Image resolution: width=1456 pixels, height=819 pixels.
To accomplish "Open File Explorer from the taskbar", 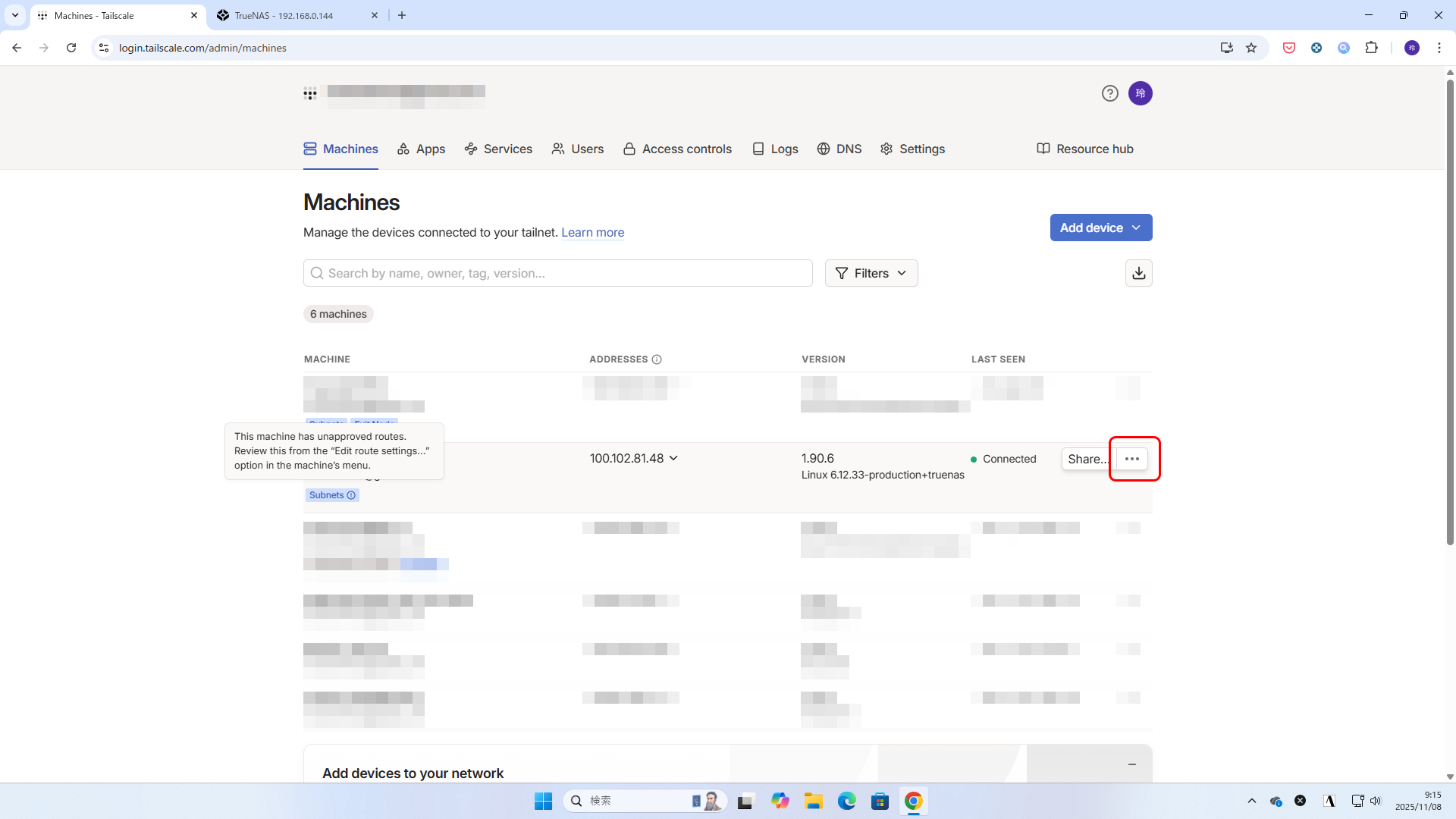I will 813,801.
